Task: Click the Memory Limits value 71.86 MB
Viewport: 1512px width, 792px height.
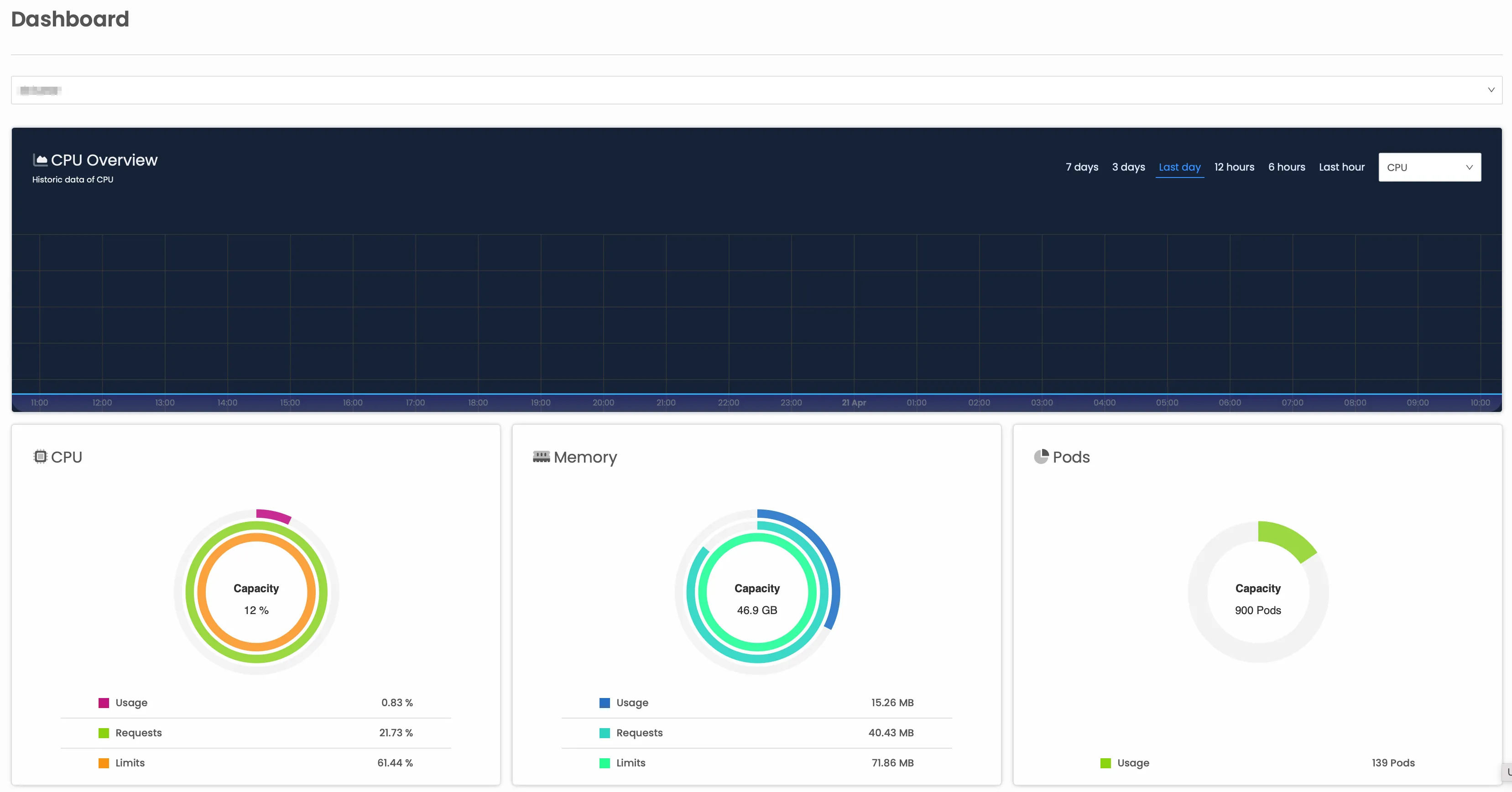Action: pos(893,763)
